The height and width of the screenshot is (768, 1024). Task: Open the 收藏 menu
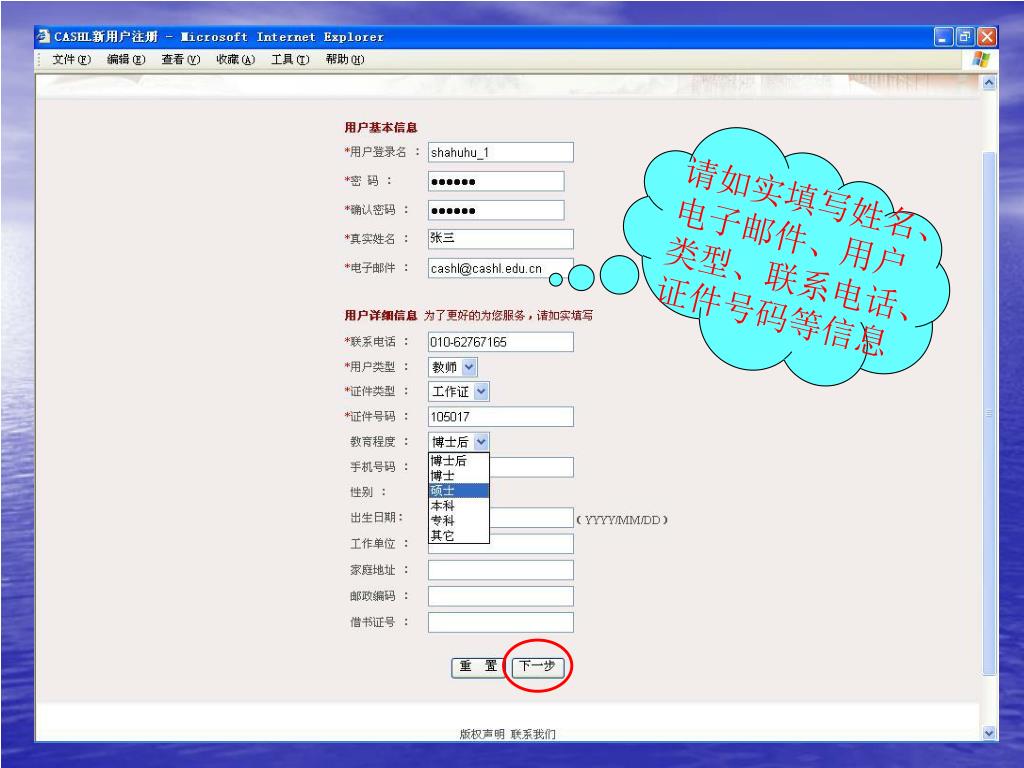click(x=235, y=59)
